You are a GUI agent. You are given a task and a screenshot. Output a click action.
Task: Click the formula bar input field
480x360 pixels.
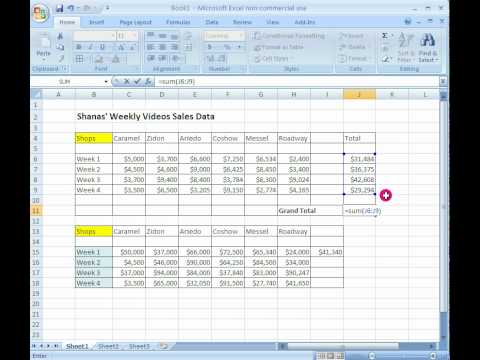(297, 81)
